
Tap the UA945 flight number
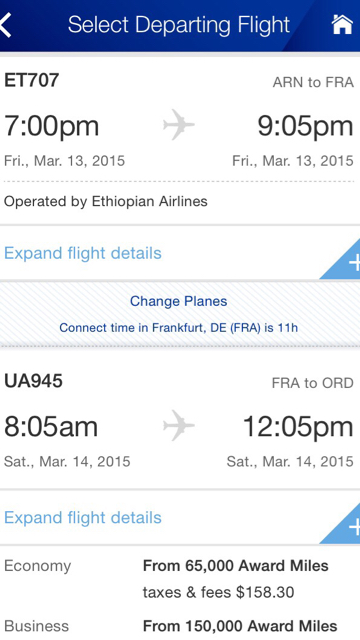pyautogui.click(x=33, y=381)
